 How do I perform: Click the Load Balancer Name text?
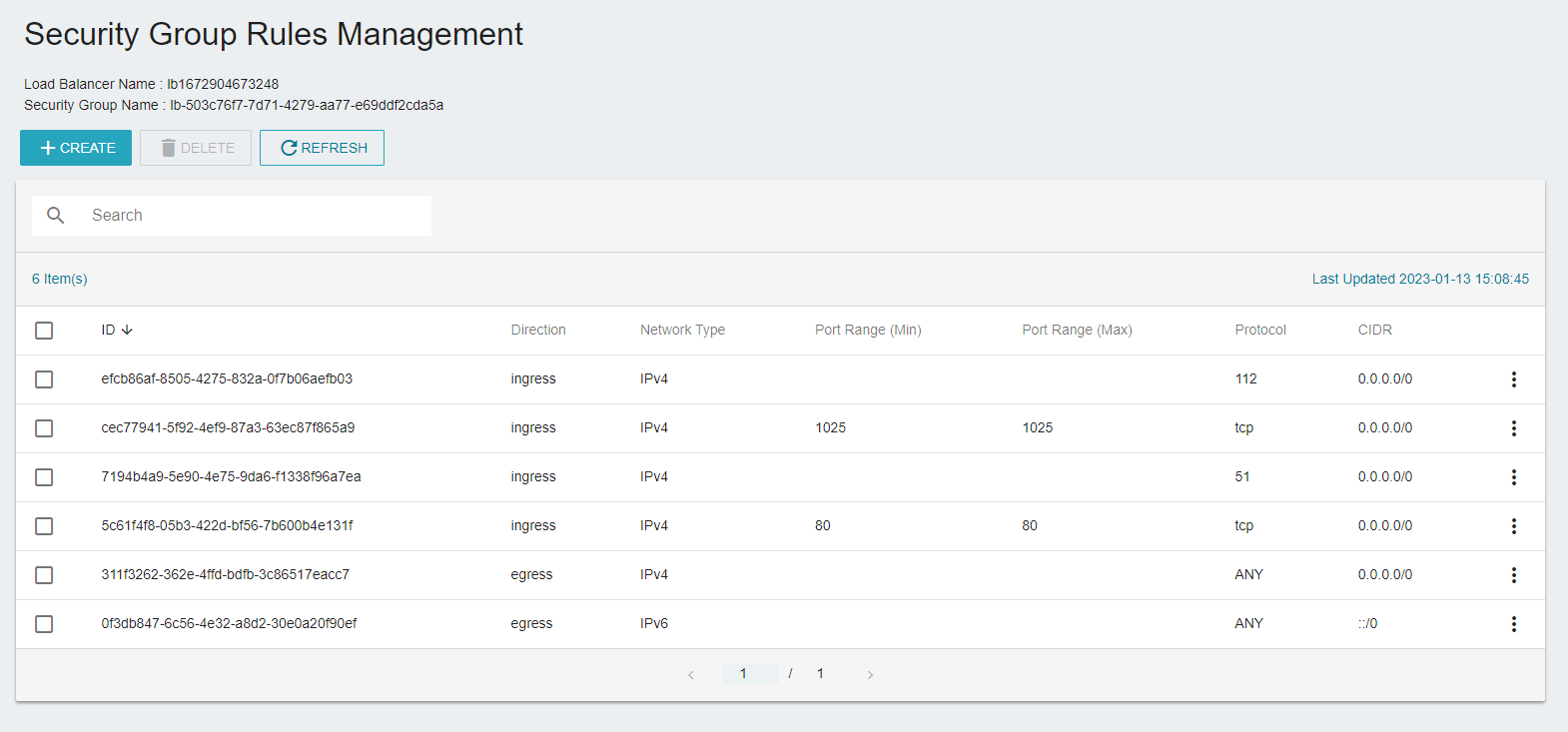click(x=151, y=85)
